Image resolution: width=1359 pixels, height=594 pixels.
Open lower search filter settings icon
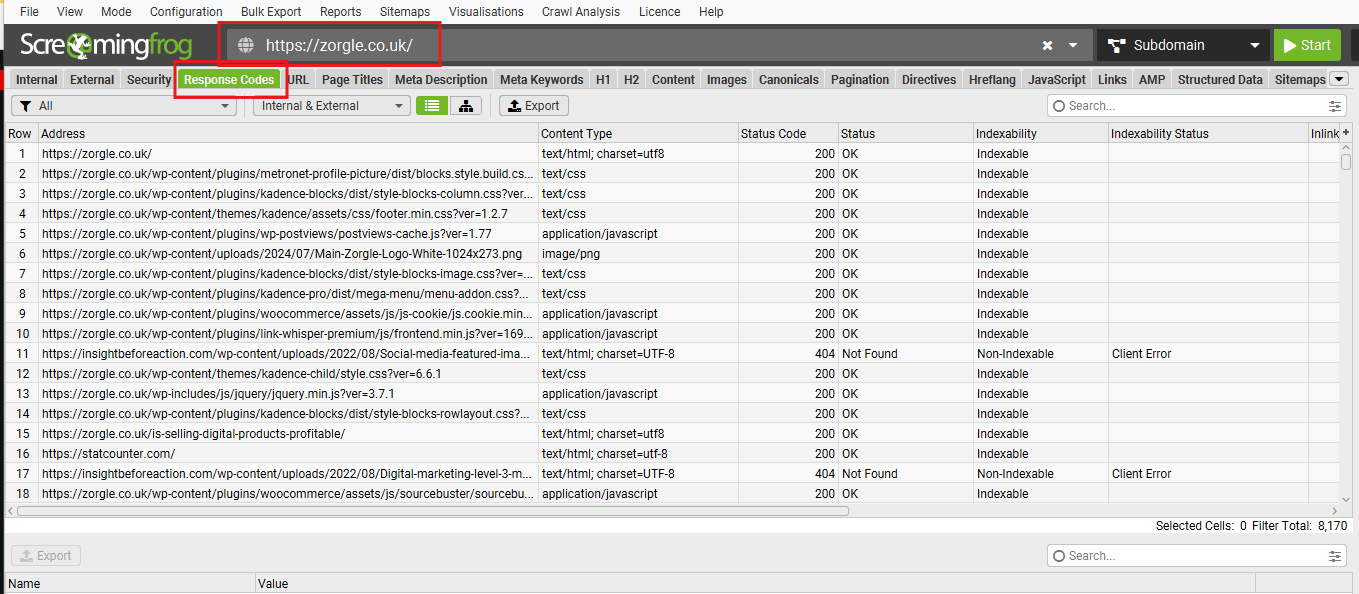[x=1335, y=555]
